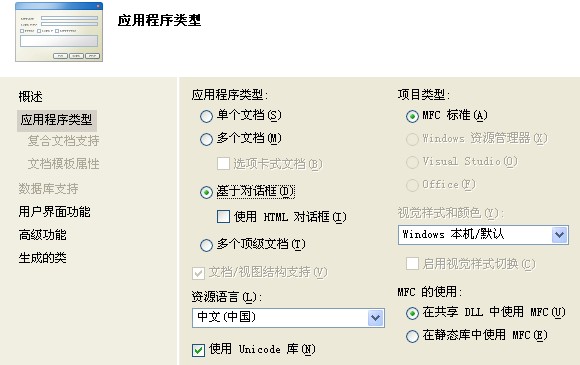Click the dialog preview image in the header
Viewport: 580px width, 365px height.
tap(59, 32)
